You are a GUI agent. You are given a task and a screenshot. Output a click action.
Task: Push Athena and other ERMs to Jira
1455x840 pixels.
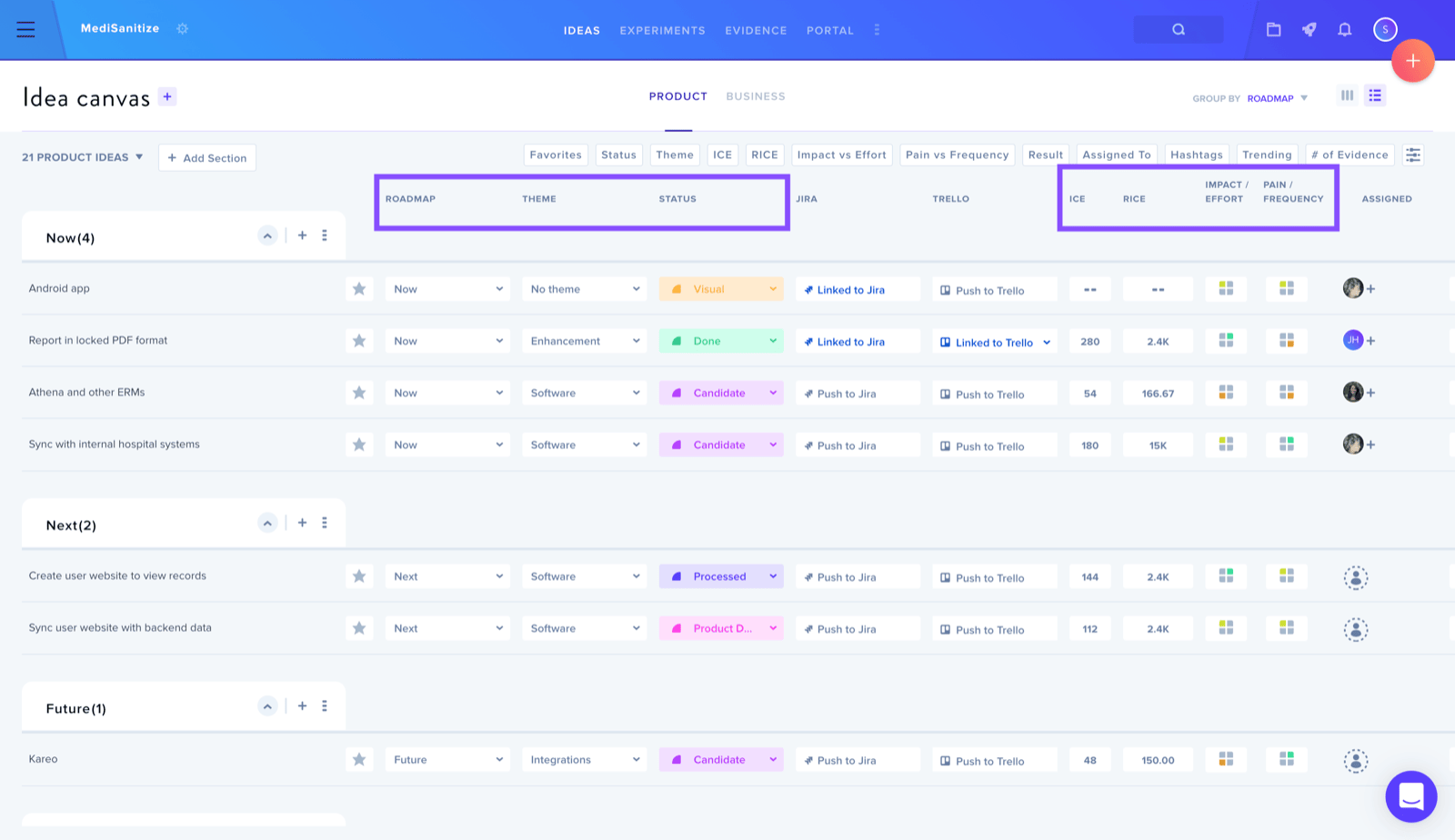click(x=858, y=393)
